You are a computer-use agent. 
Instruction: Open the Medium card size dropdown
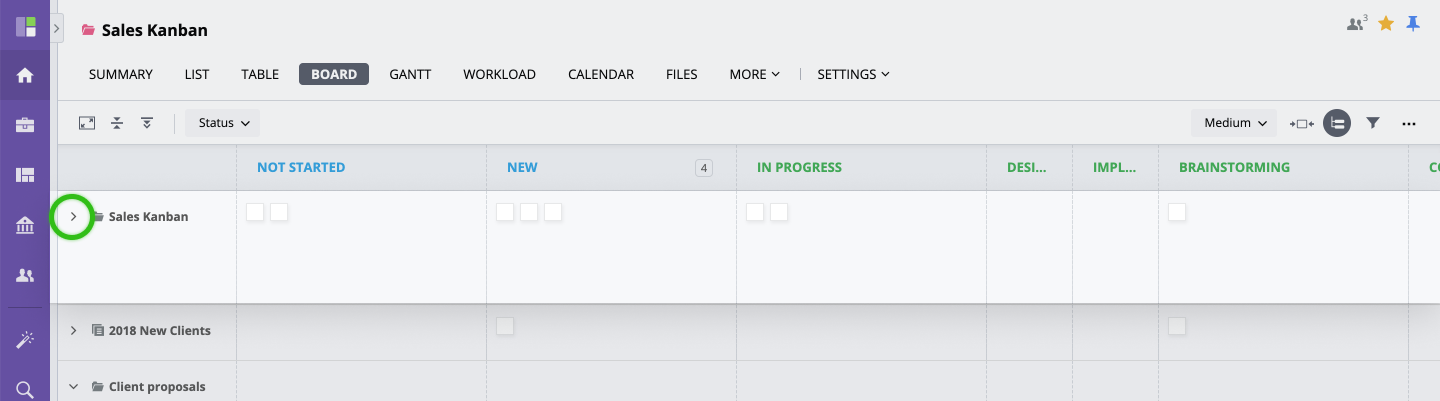coord(1234,123)
